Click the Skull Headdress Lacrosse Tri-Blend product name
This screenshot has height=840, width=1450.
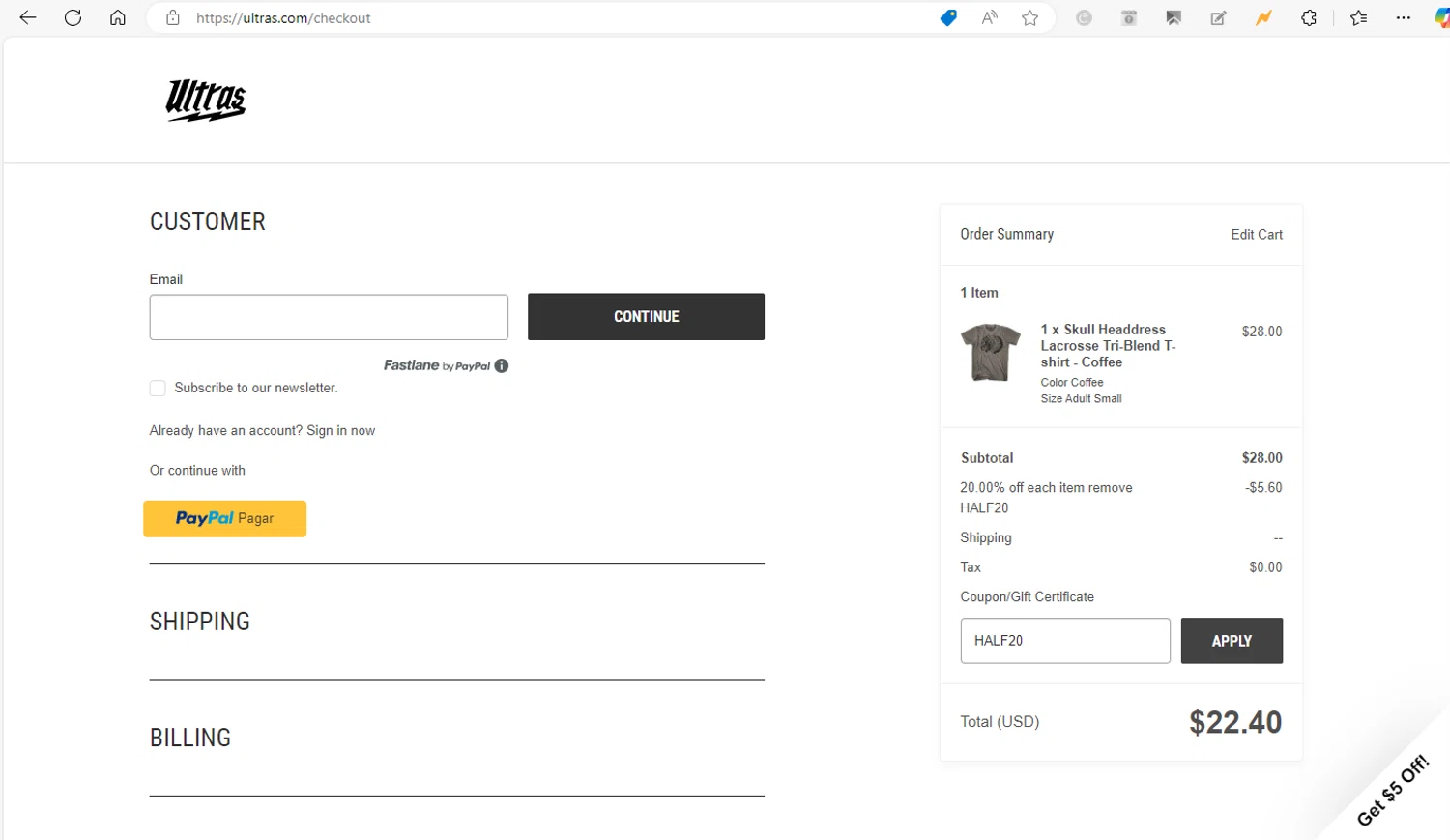(x=1108, y=346)
